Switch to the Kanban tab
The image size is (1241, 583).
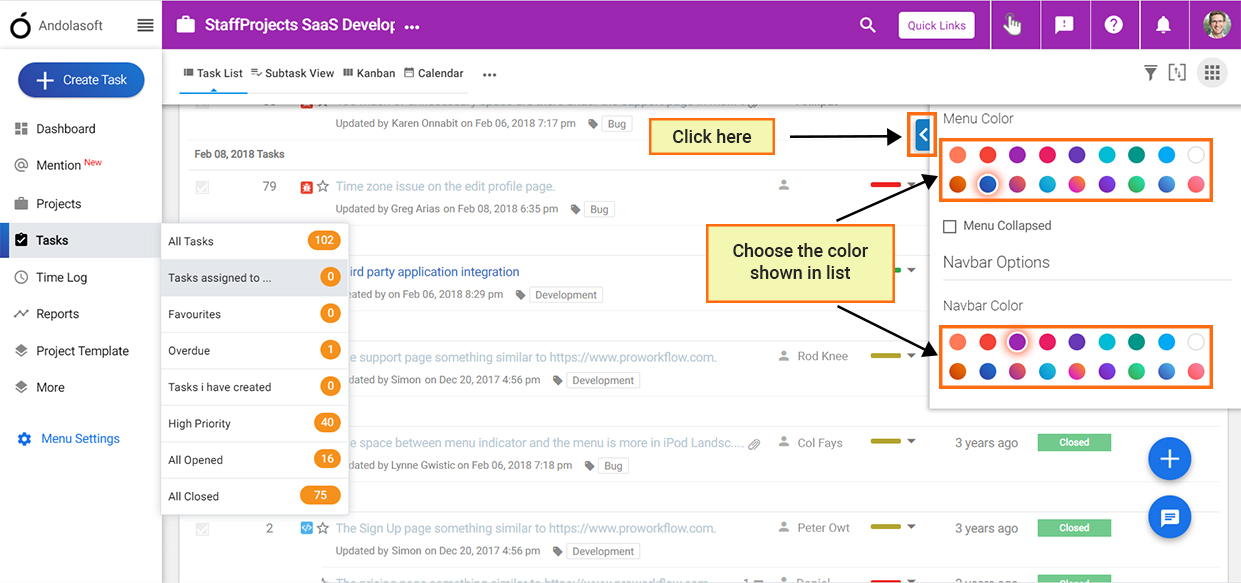click(369, 73)
